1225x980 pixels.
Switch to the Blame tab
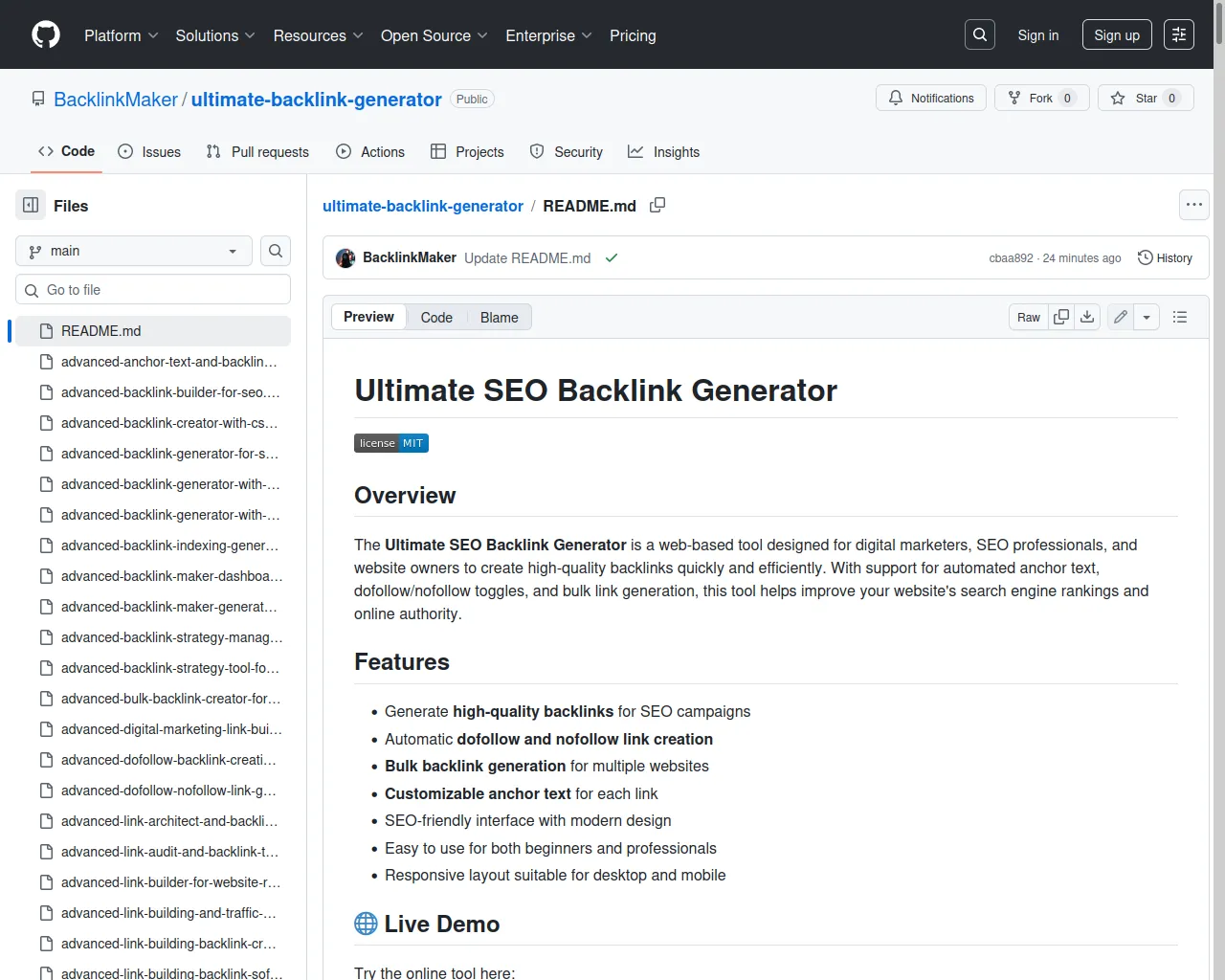coord(499,318)
